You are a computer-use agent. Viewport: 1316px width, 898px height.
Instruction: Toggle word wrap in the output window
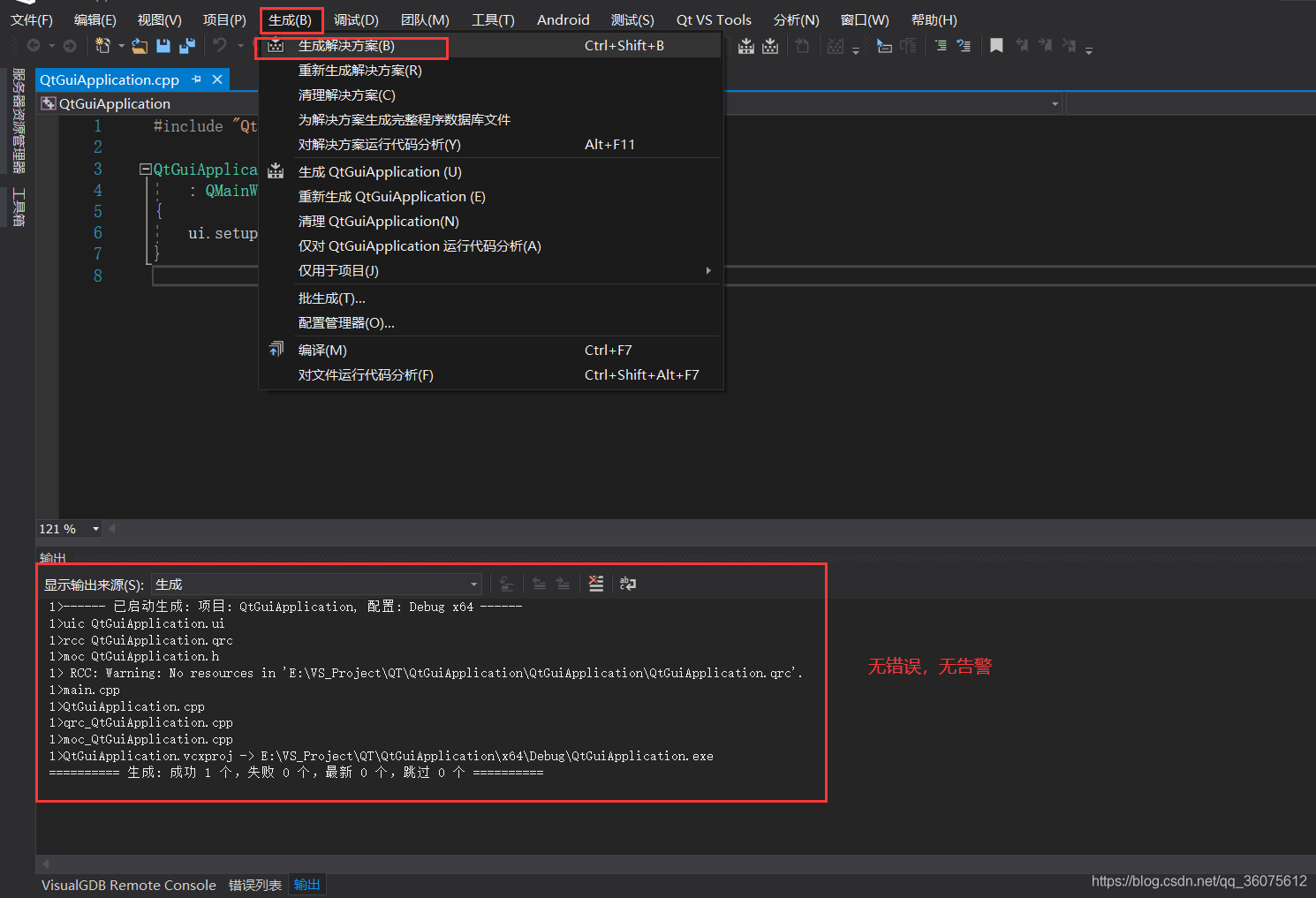[627, 583]
